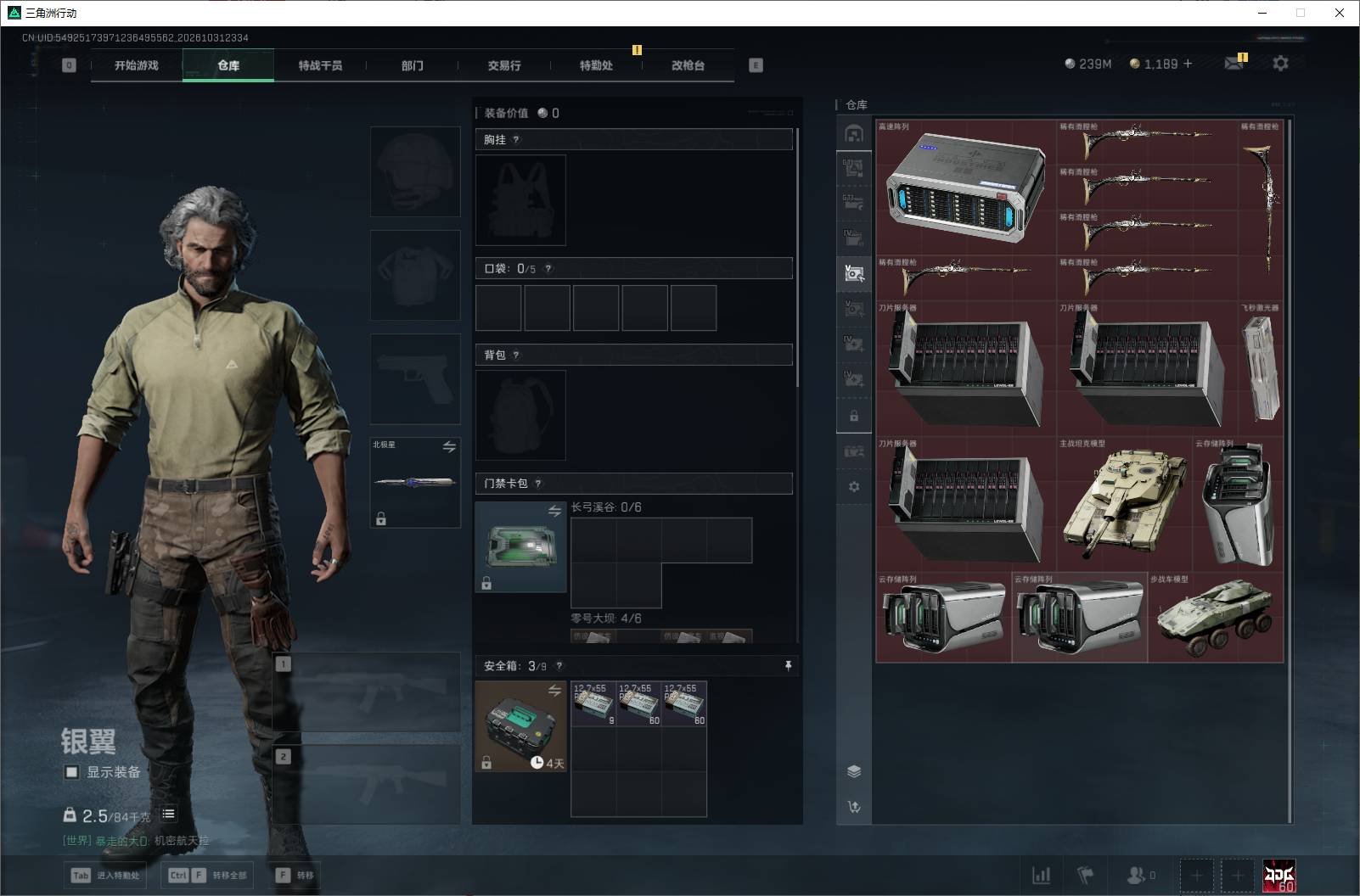Click the help icon next to 门禁卡包

538,484
